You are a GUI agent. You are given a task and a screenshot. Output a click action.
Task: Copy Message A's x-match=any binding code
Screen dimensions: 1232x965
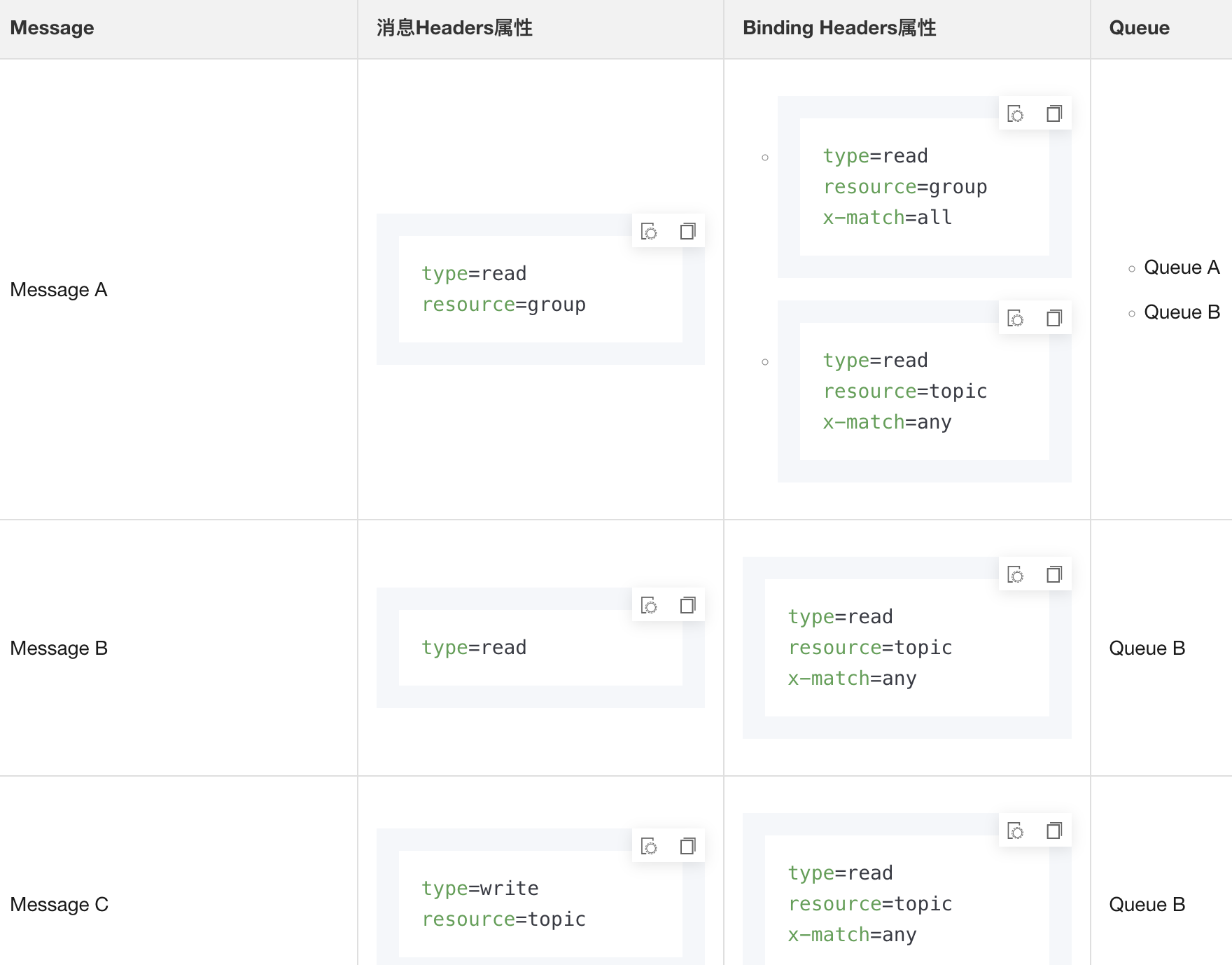coord(1053,318)
